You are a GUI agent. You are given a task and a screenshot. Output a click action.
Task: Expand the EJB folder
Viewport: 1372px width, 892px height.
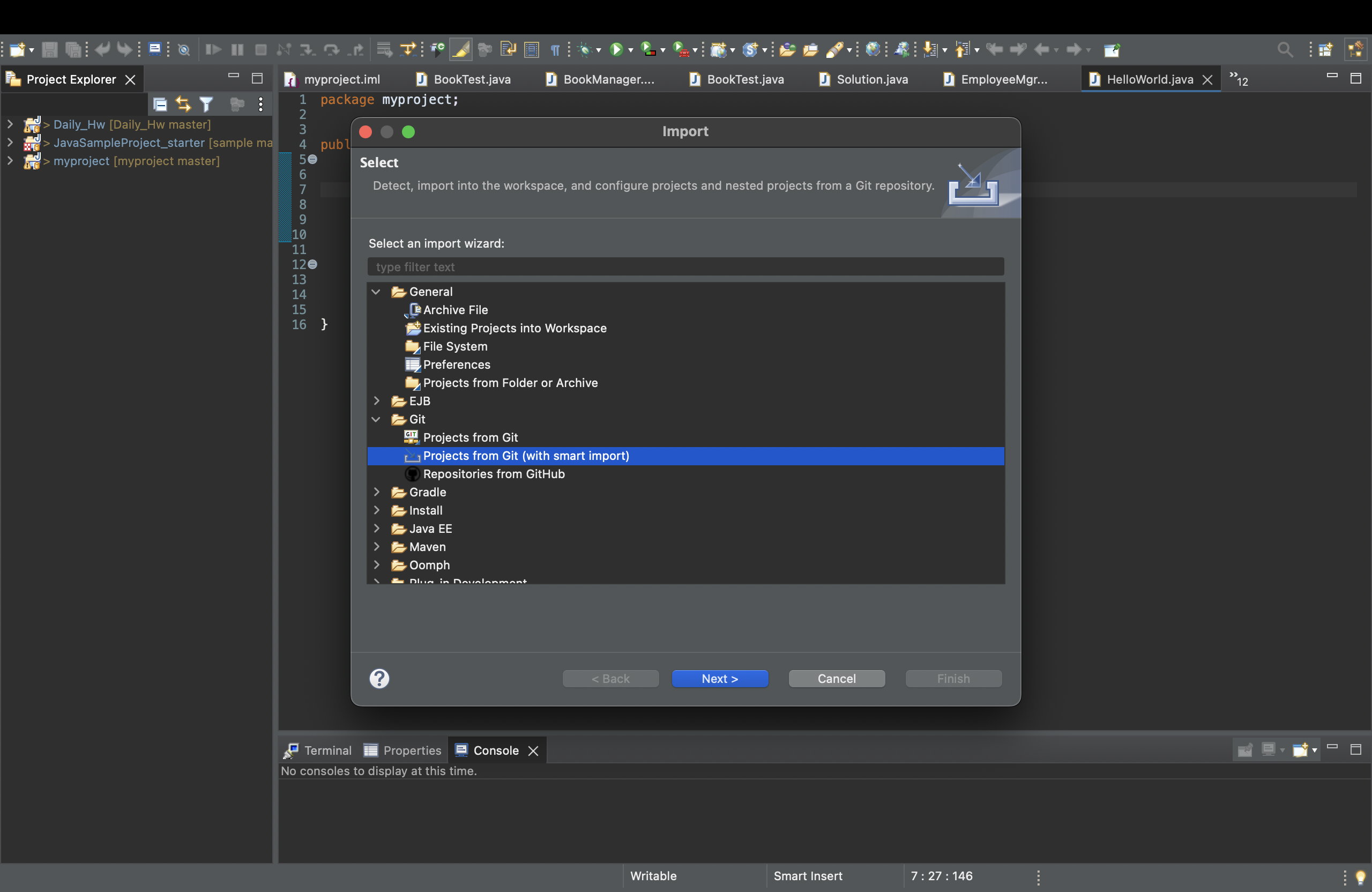tap(376, 401)
